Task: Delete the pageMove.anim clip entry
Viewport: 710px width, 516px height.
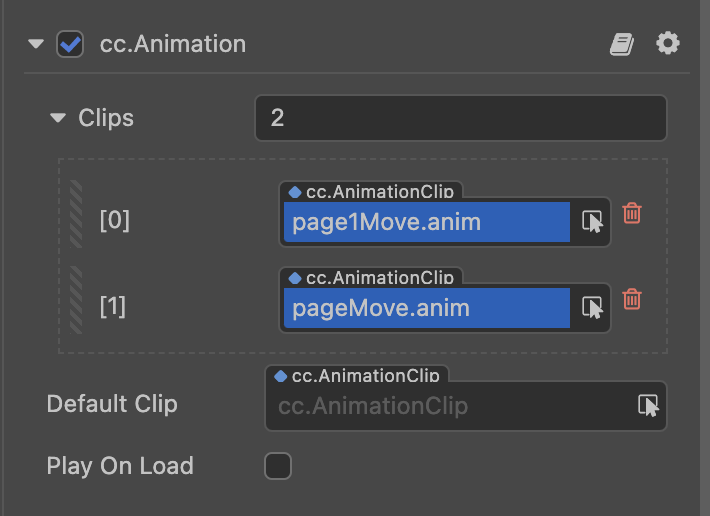Action: [632, 299]
